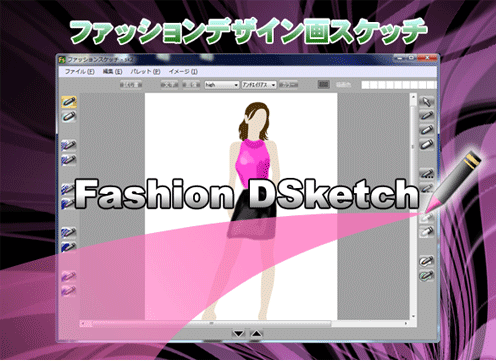Viewport: 496px width, 361px height.
Task: Pick the thin pen directly below the arrow tool
Action: click(427, 116)
